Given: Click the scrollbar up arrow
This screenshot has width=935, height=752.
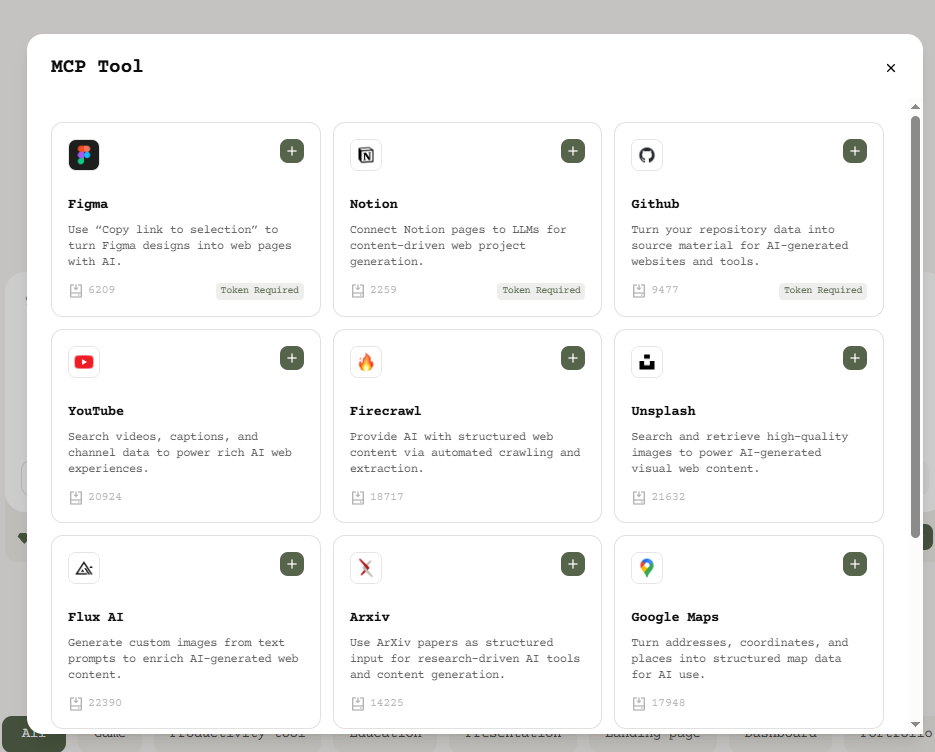Looking at the screenshot, I should tap(915, 107).
